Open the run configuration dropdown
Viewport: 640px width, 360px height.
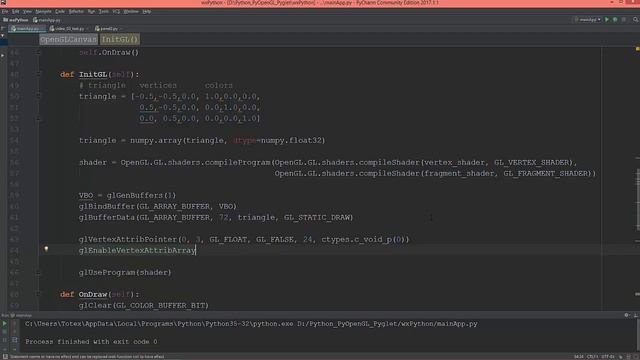pyautogui.click(x=587, y=20)
